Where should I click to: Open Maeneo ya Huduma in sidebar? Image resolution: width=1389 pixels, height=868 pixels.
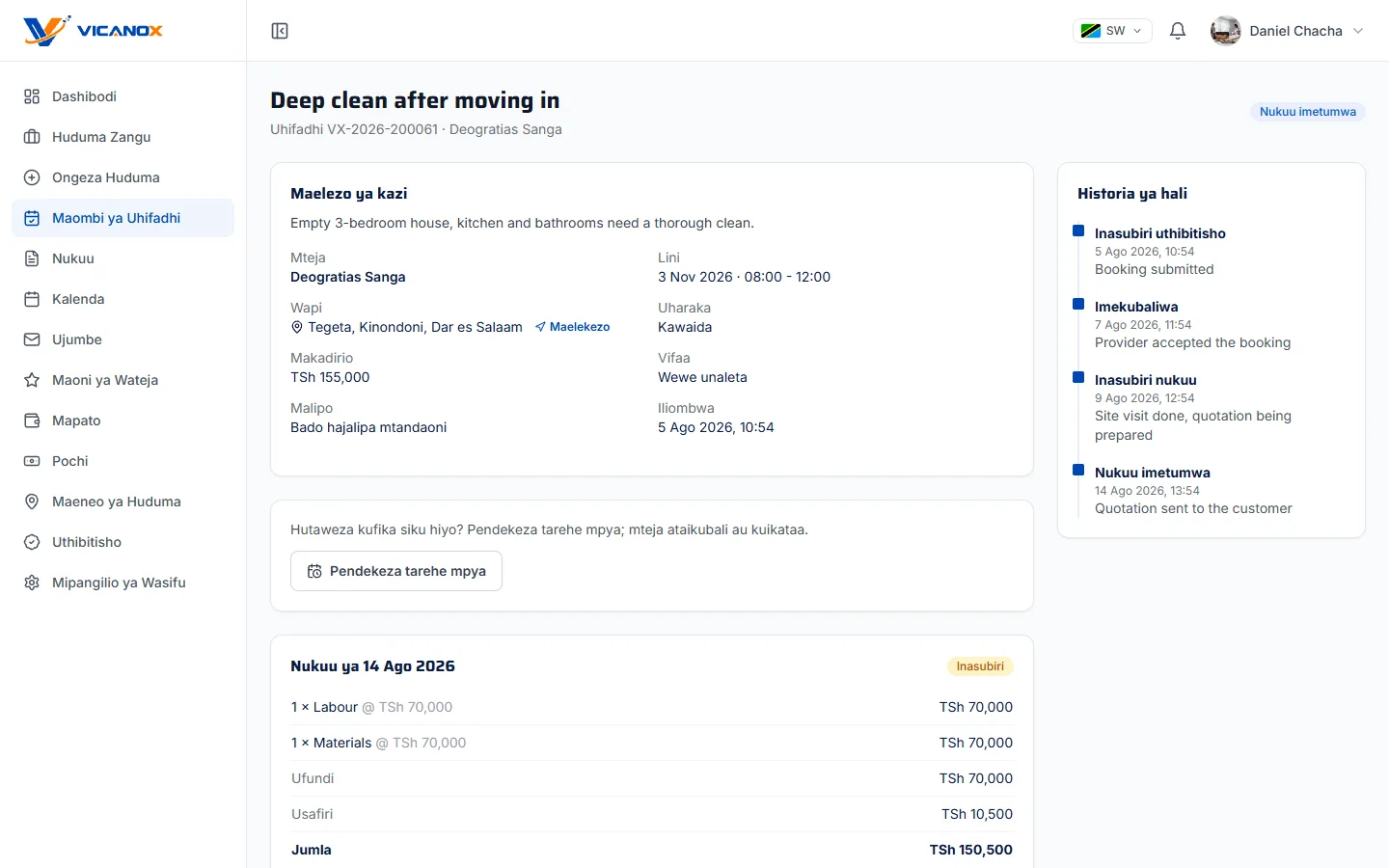pyautogui.click(x=123, y=502)
